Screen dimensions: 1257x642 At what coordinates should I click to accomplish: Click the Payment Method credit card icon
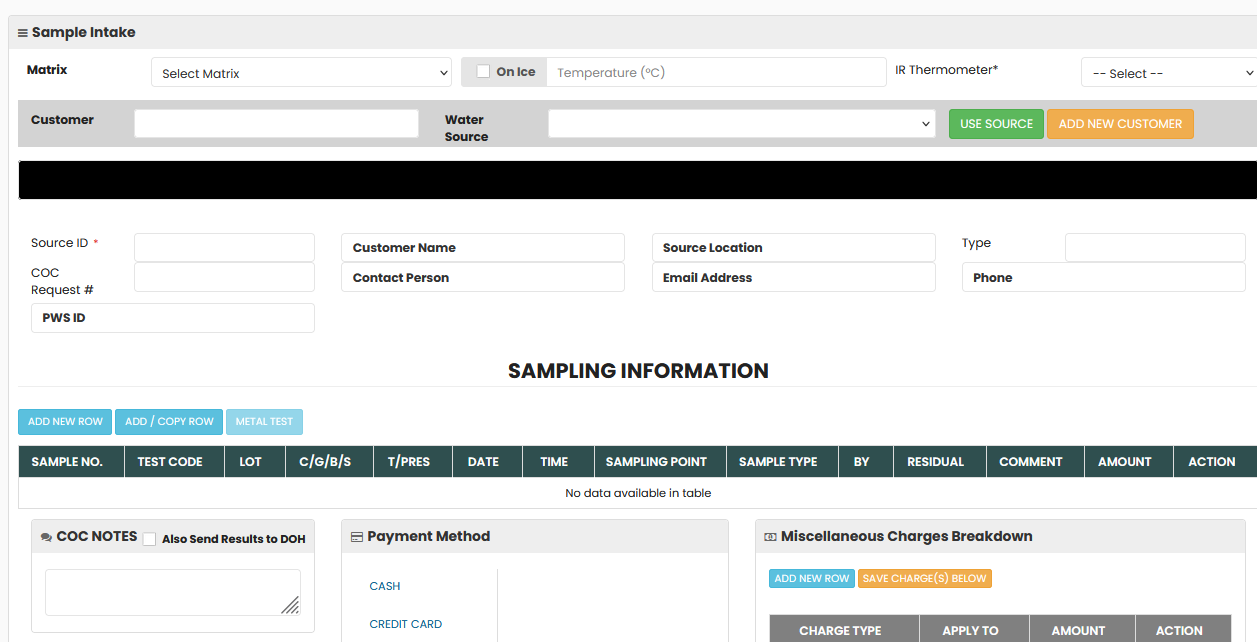[357, 537]
